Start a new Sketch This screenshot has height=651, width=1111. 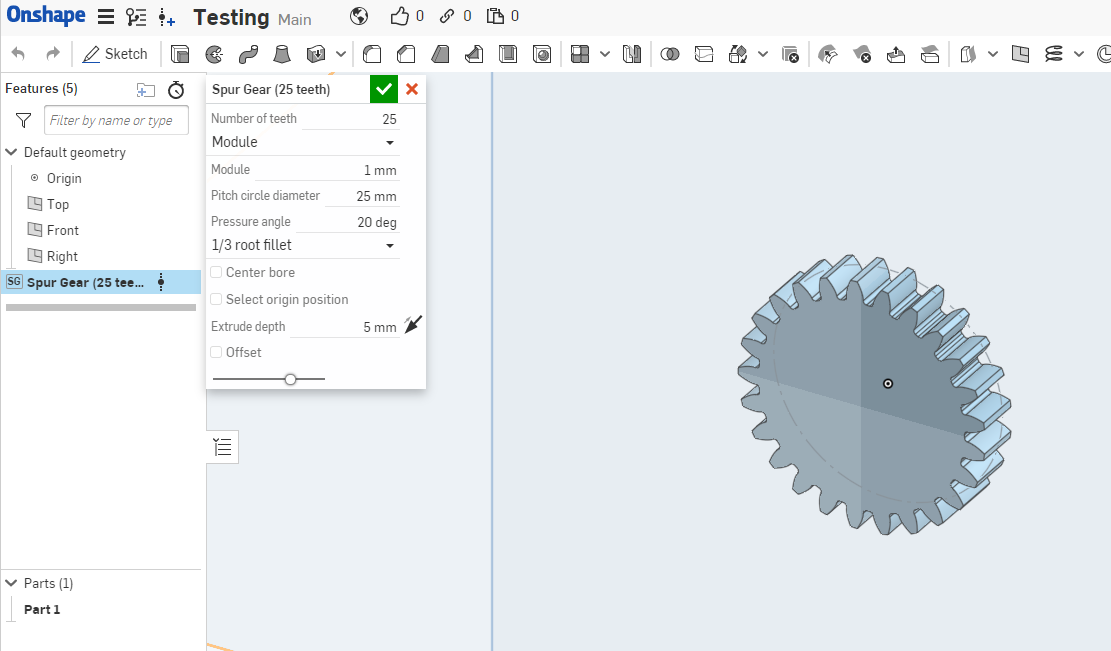click(x=115, y=54)
